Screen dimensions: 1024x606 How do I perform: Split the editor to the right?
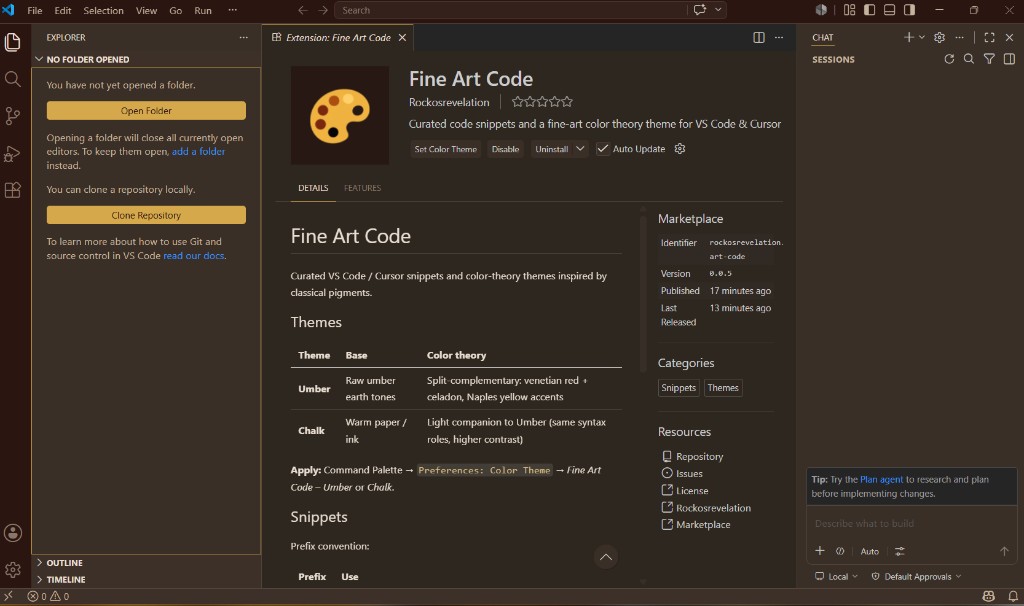coord(758,38)
